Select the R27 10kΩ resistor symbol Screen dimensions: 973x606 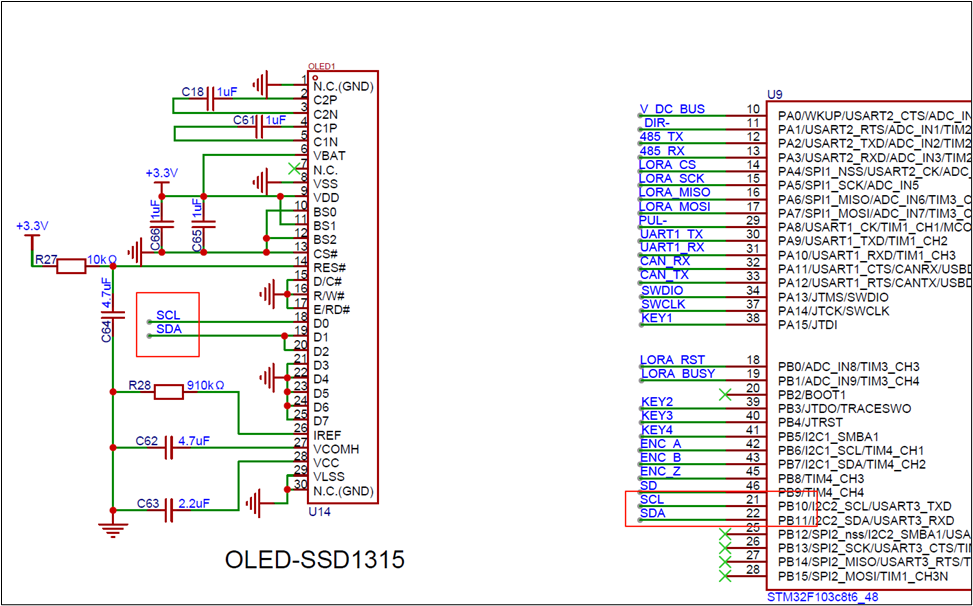coord(71,266)
